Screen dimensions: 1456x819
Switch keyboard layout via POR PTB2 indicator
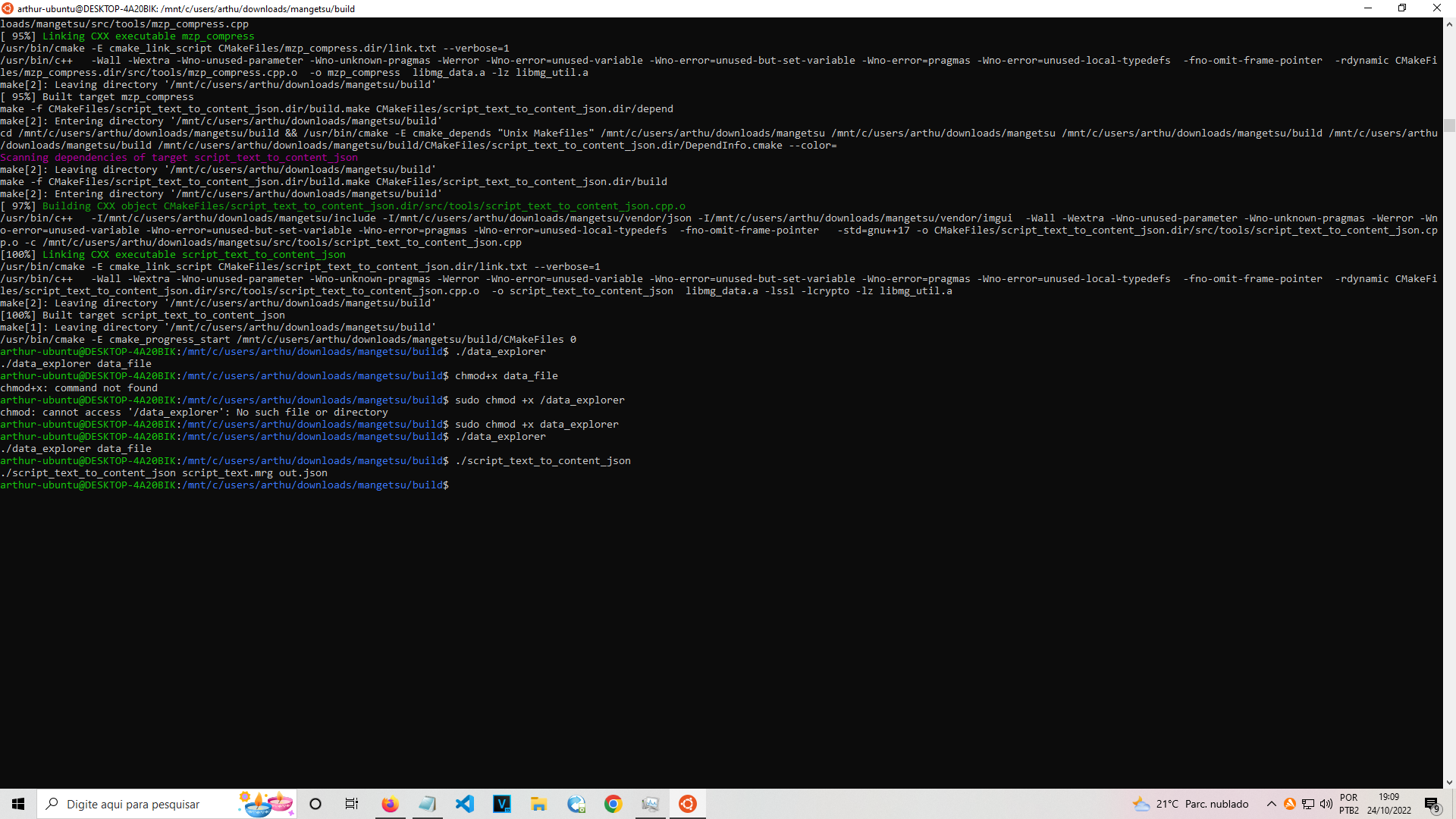pyautogui.click(x=1349, y=804)
